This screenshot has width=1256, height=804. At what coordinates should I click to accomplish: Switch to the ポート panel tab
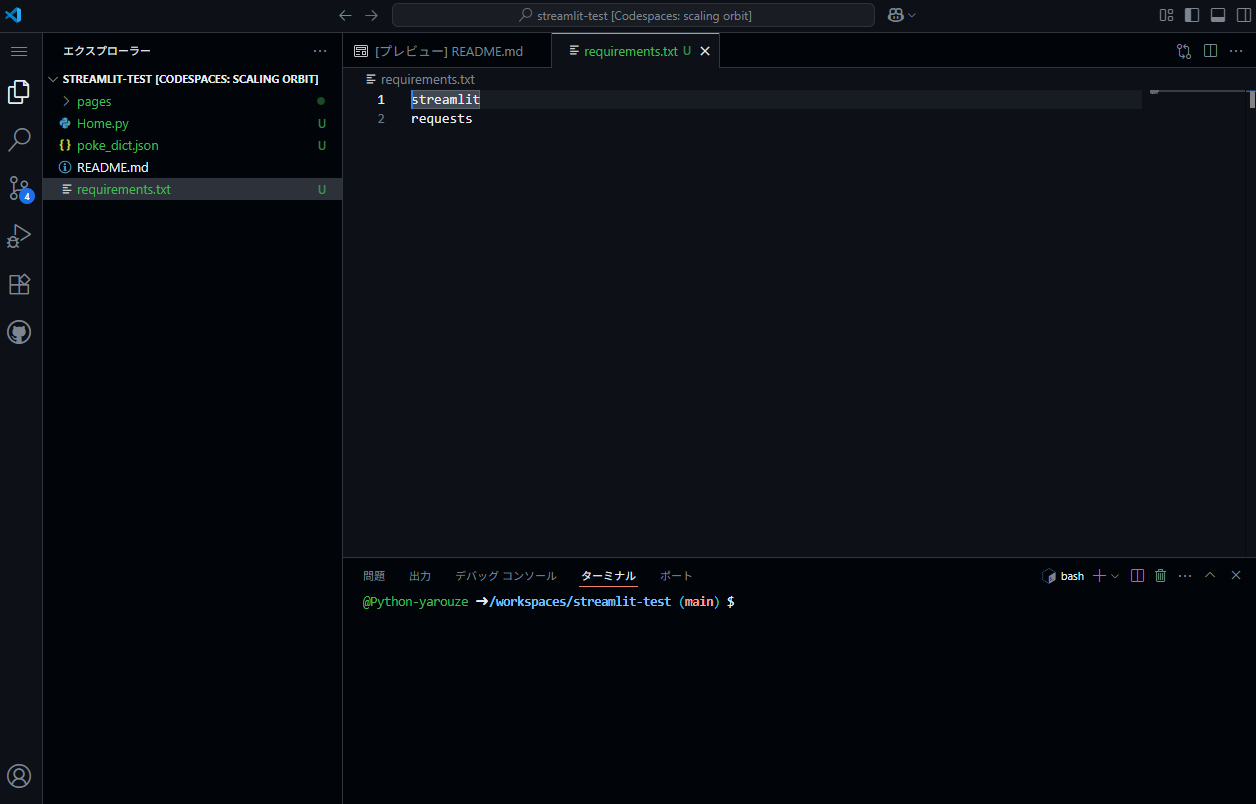pos(676,576)
